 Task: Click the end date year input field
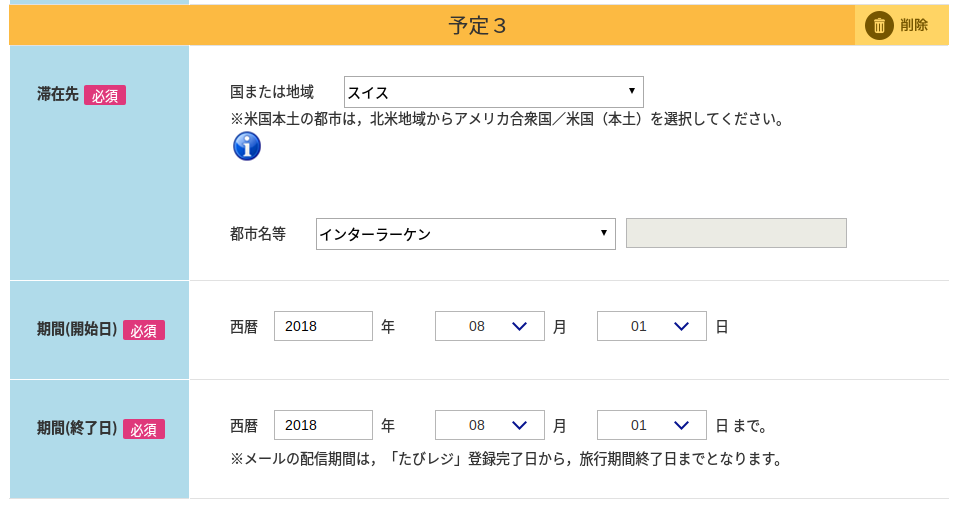(323, 425)
